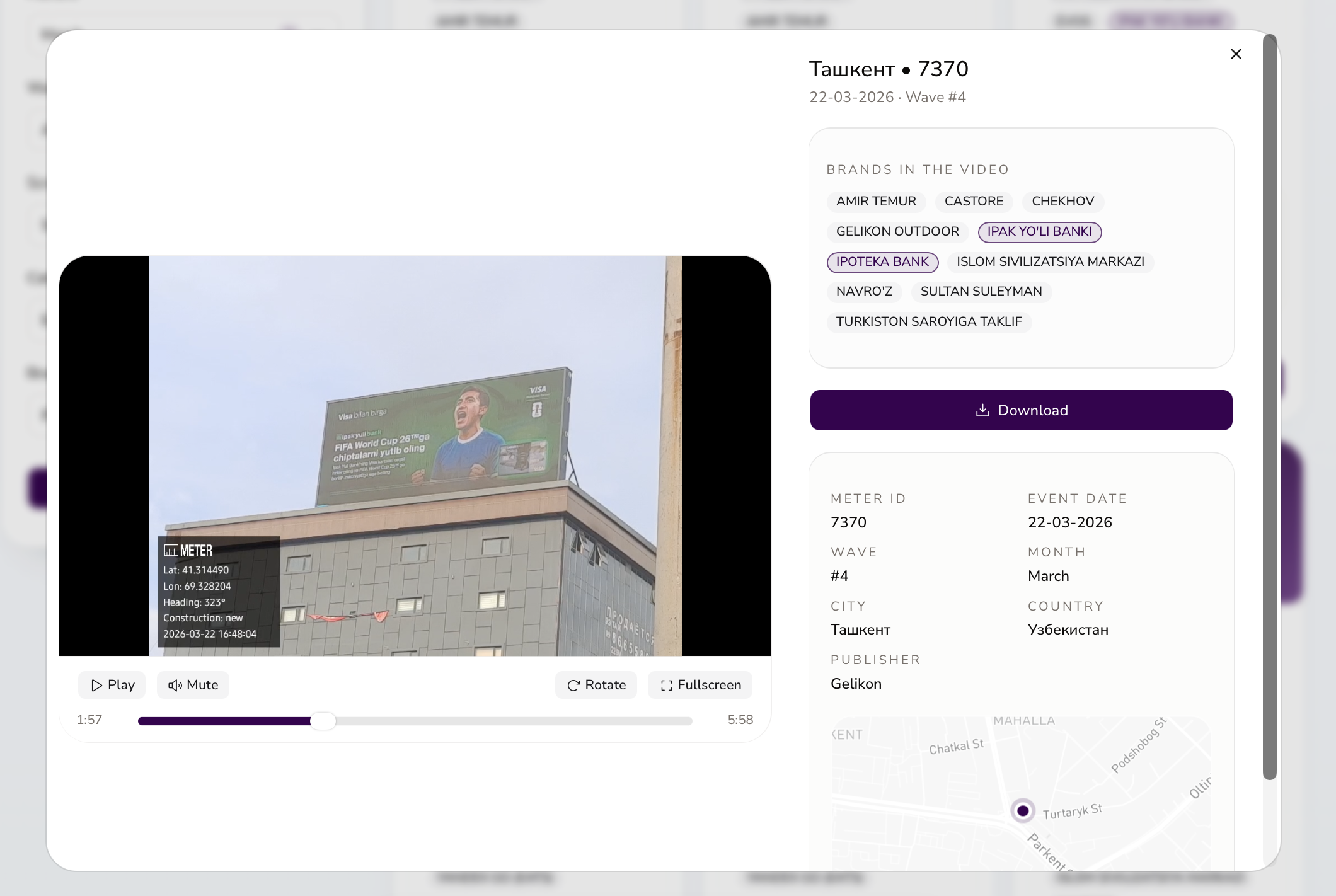Screen dimensions: 1336x896
Task: Click the total duration 5:58 label
Action: click(x=740, y=720)
